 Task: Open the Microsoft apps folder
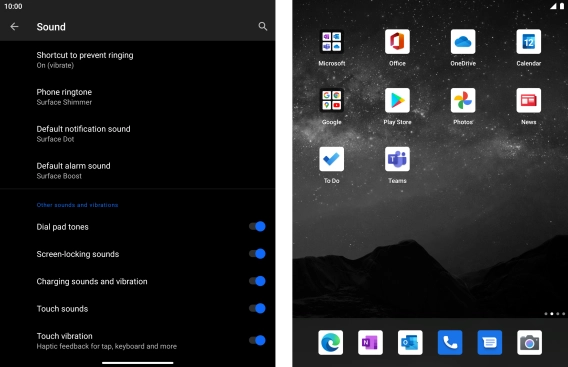point(331,42)
